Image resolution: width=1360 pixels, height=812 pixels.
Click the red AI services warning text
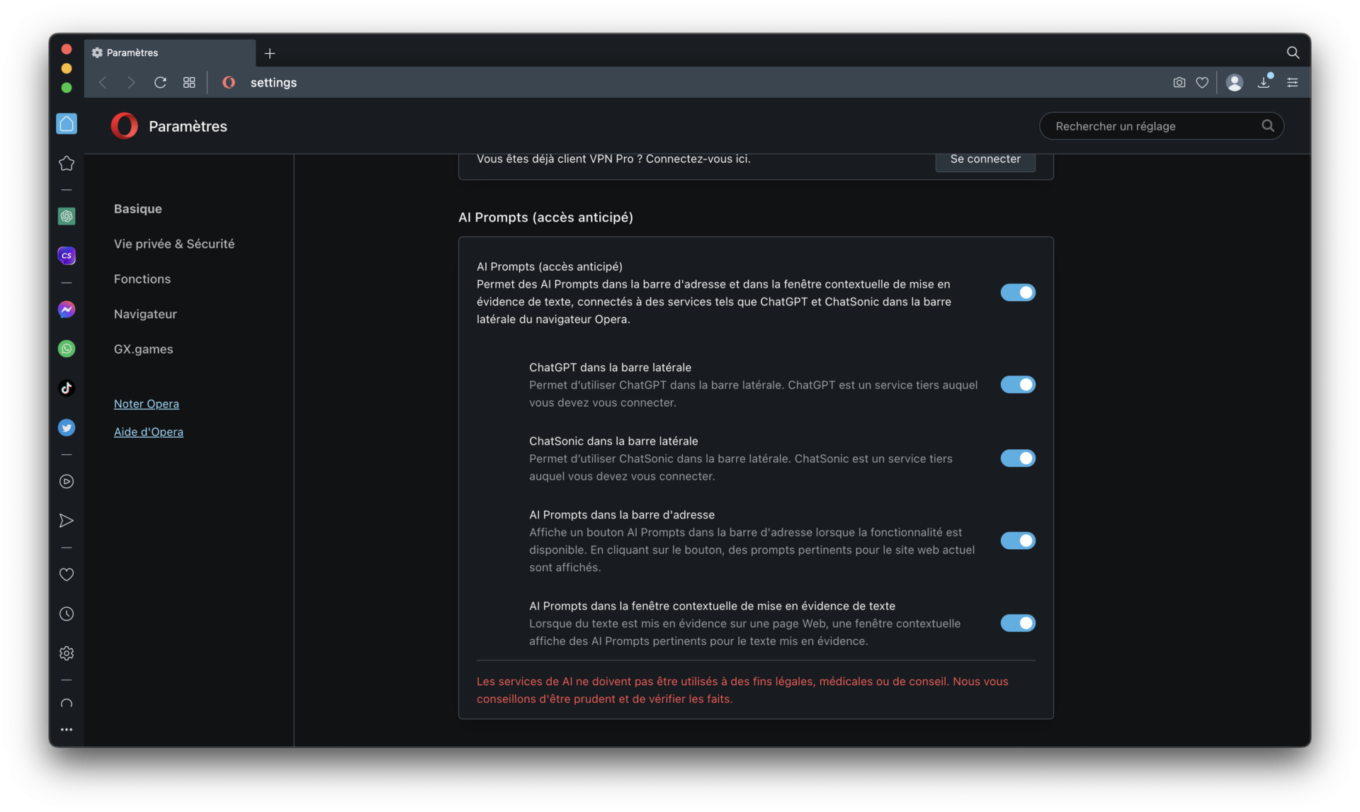click(742, 690)
